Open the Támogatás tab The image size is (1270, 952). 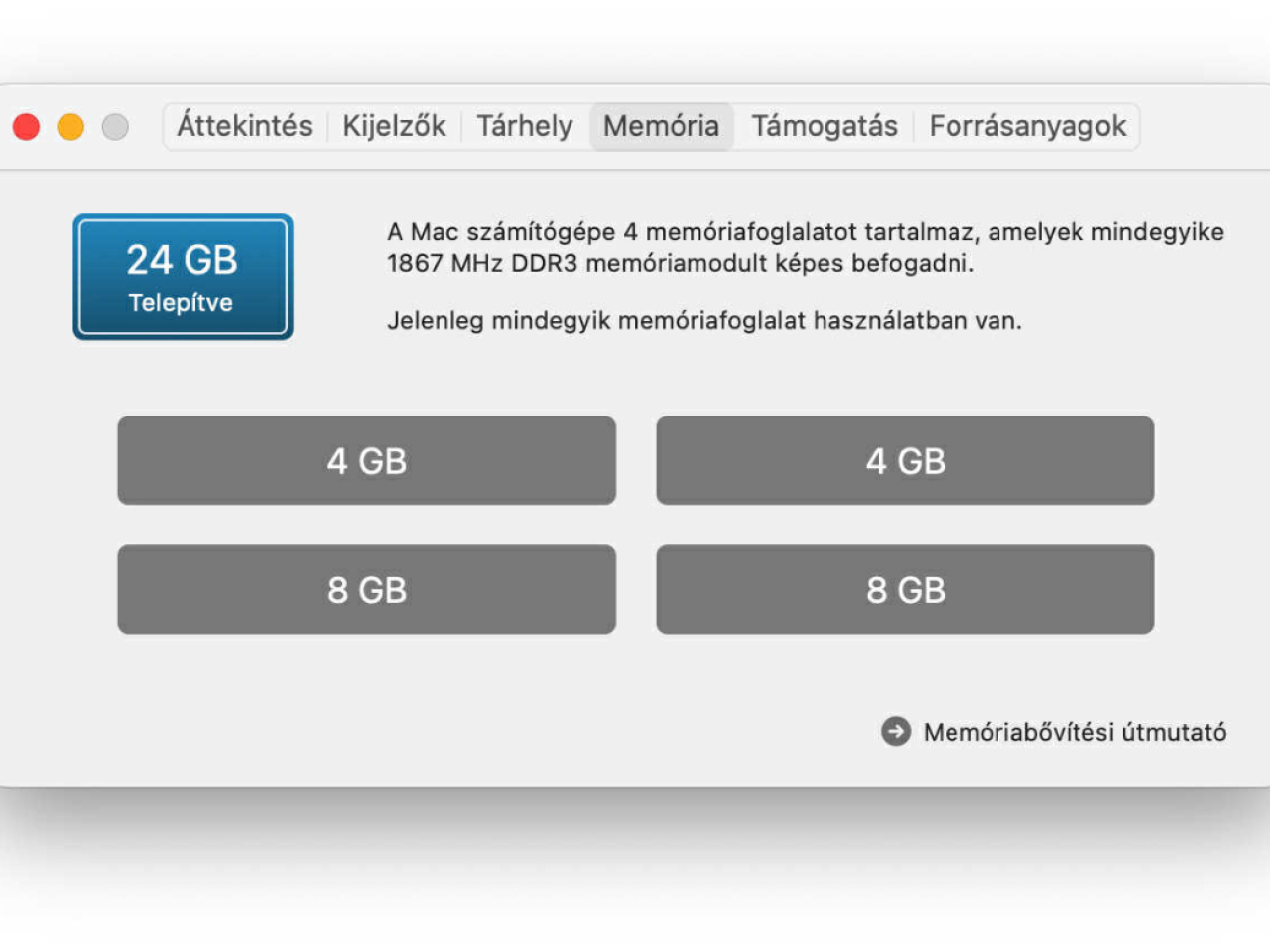point(824,126)
